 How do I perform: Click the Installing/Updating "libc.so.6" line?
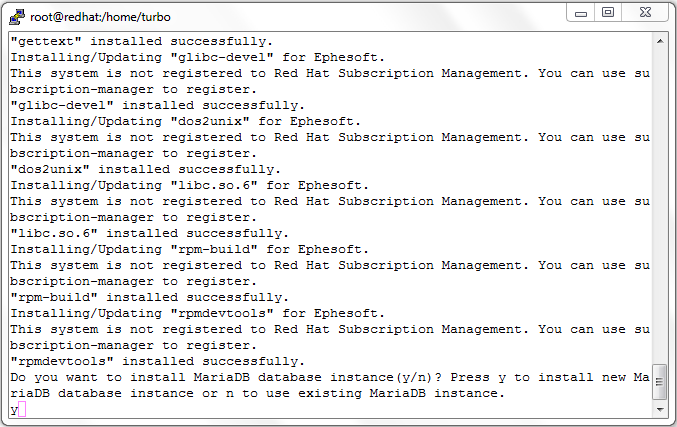[190, 185]
